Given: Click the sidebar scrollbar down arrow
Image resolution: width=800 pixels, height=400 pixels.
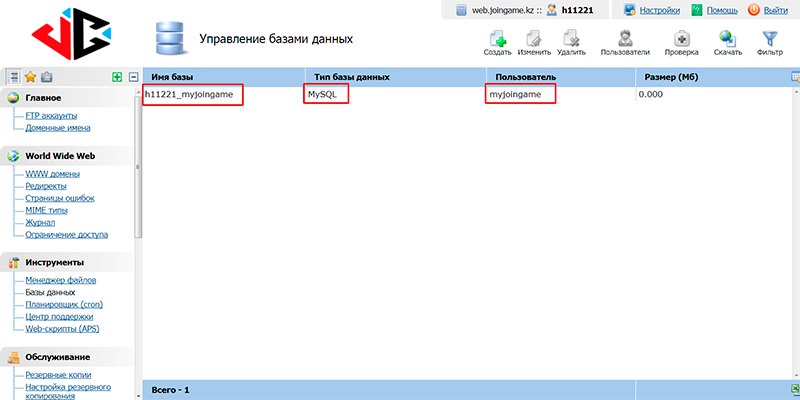Looking at the screenshot, I should click(138, 395).
